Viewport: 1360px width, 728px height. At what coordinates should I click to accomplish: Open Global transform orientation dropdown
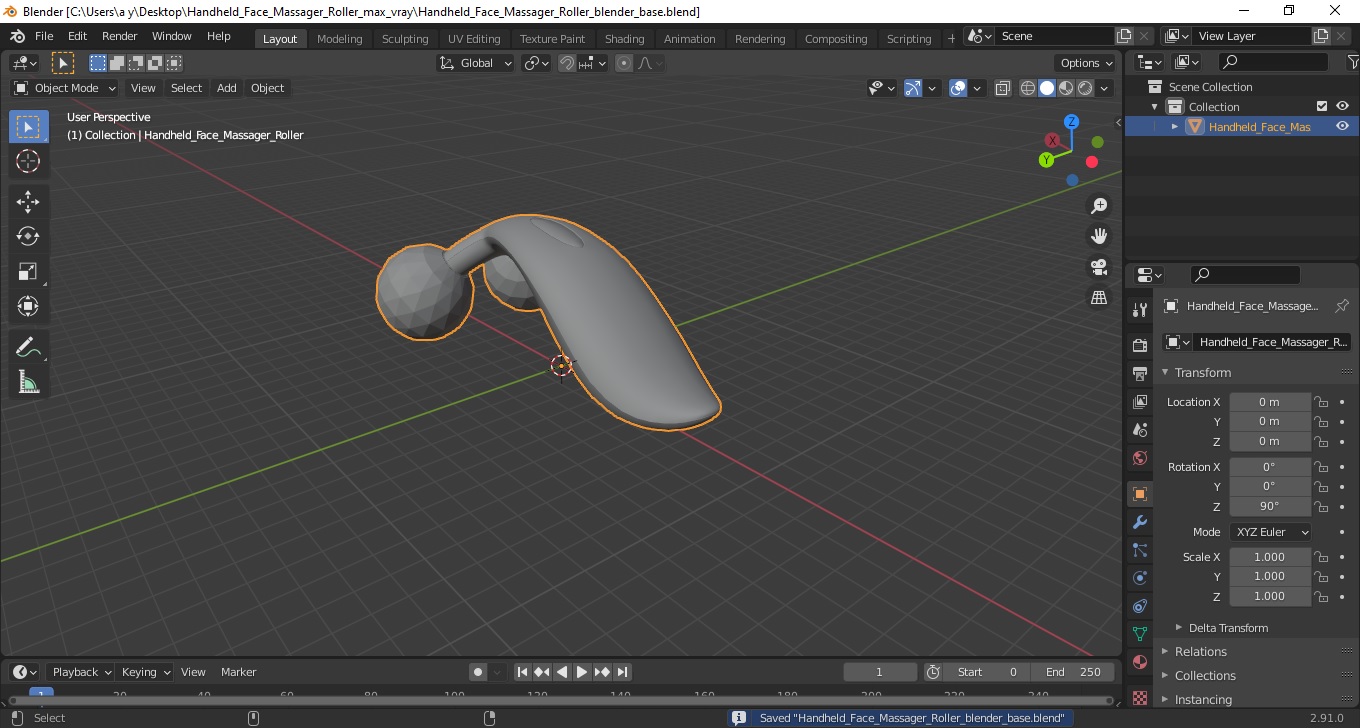(x=476, y=63)
